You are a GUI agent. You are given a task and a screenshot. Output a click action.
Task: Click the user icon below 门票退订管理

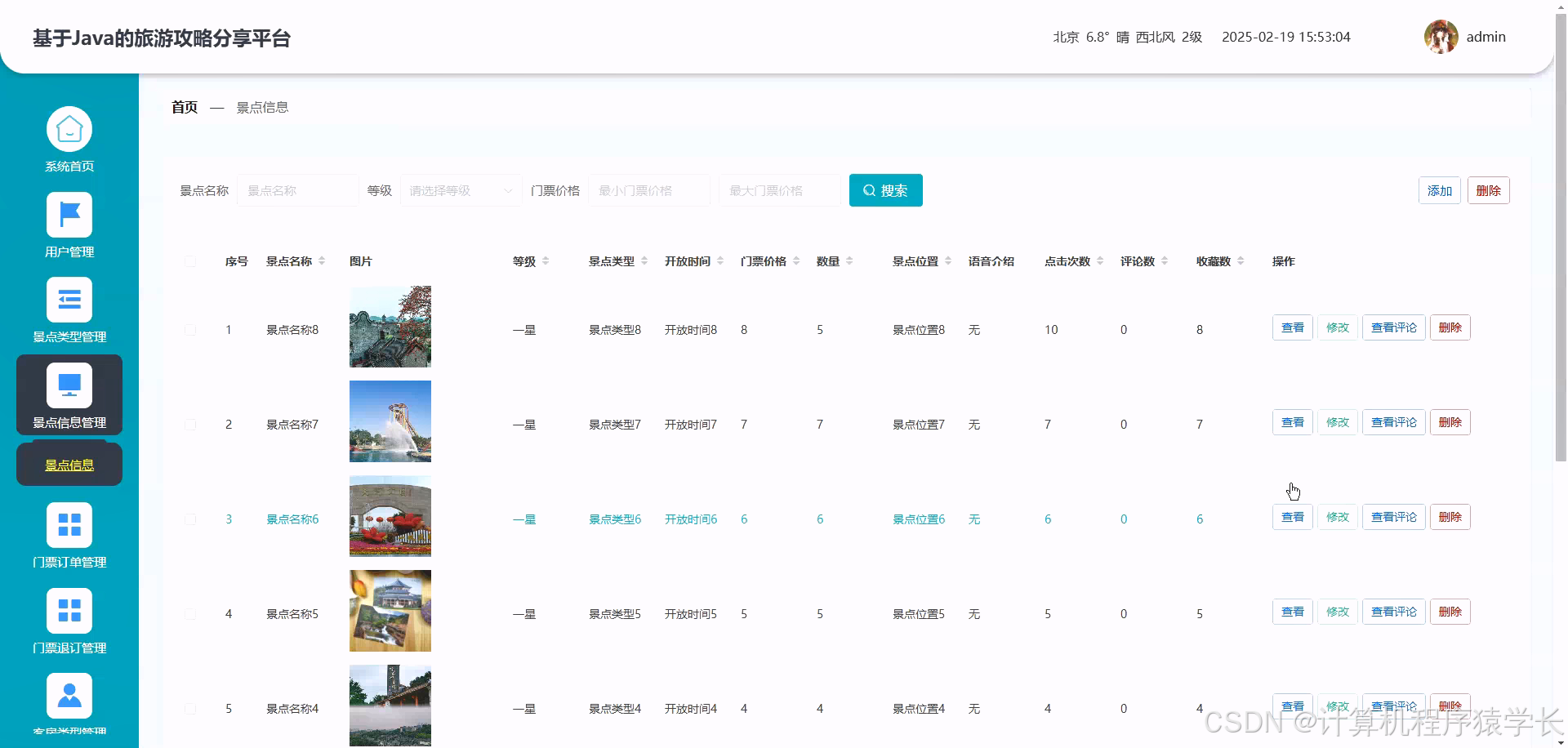[69, 696]
